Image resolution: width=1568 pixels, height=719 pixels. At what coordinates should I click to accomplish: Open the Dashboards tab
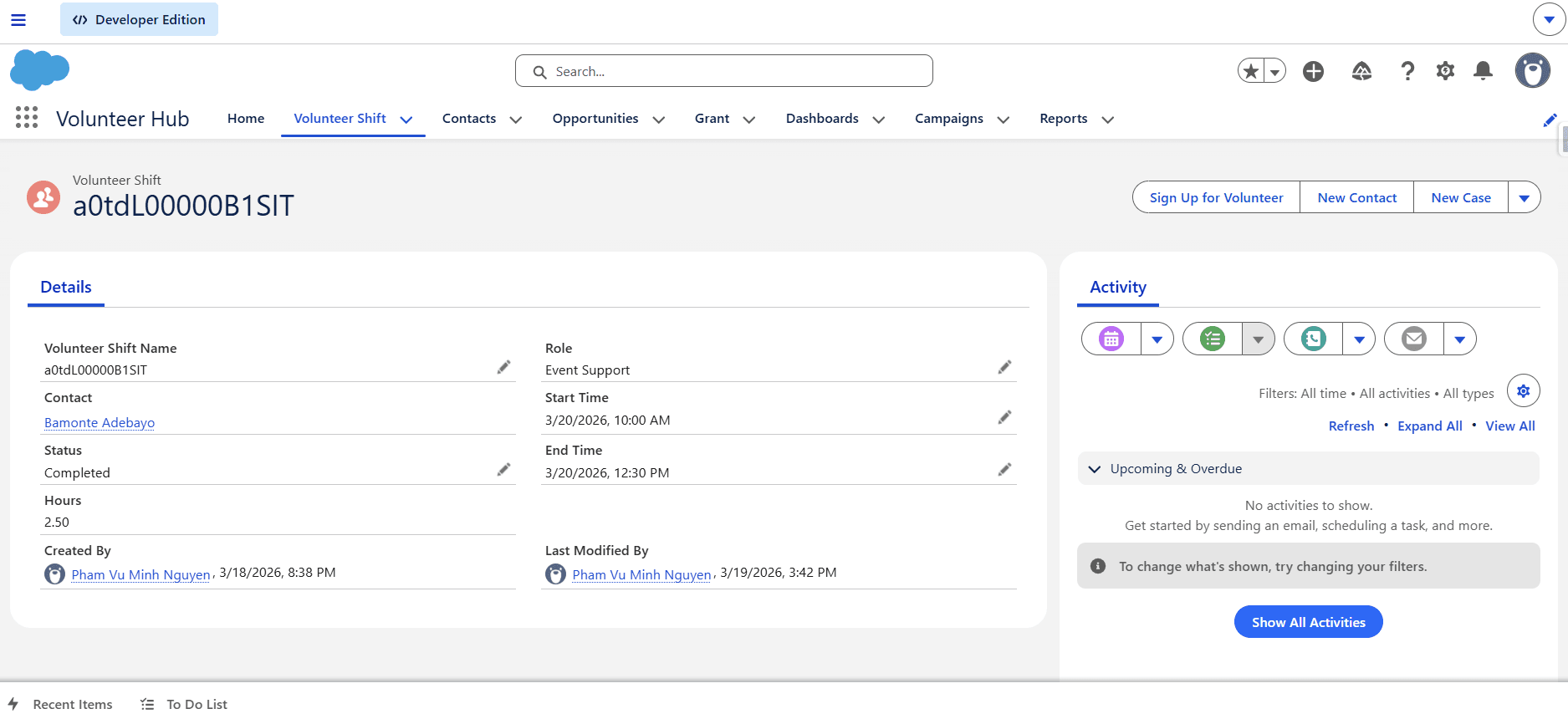(x=822, y=119)
